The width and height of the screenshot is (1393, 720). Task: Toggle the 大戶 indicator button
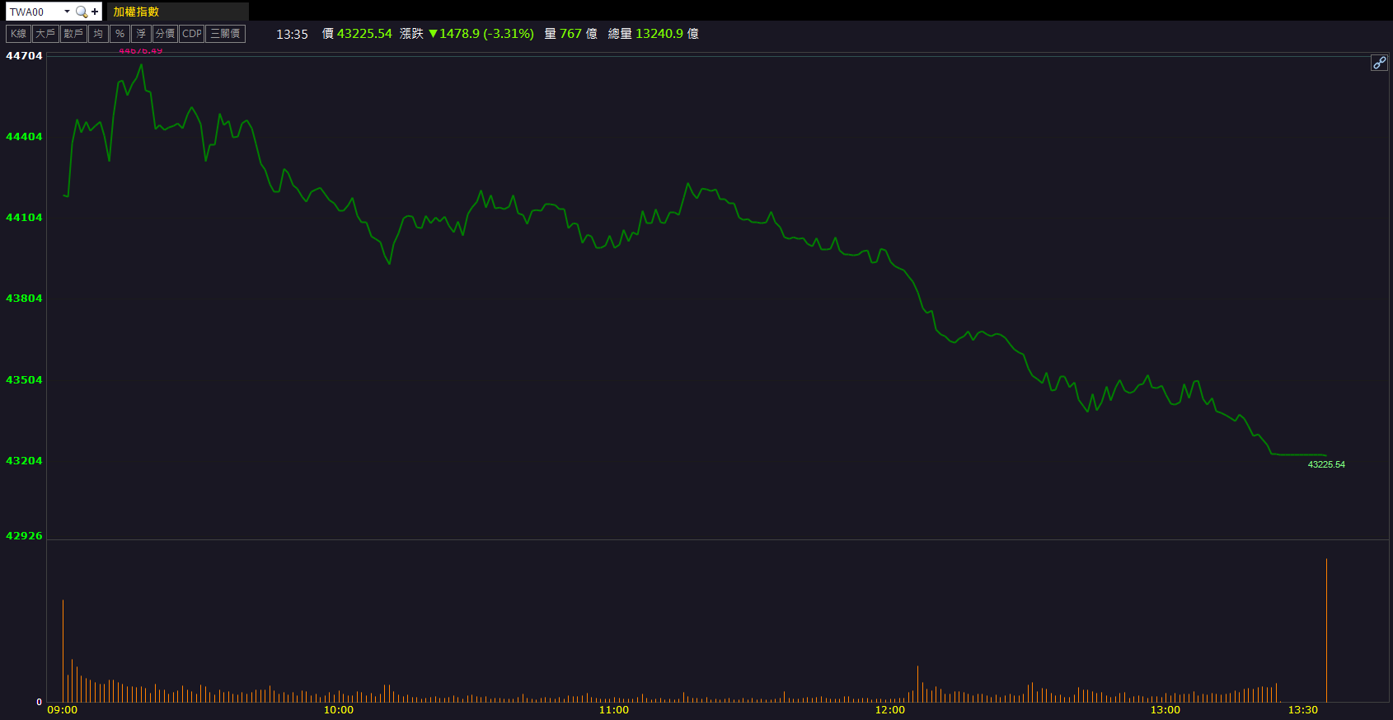pos(45,34)
